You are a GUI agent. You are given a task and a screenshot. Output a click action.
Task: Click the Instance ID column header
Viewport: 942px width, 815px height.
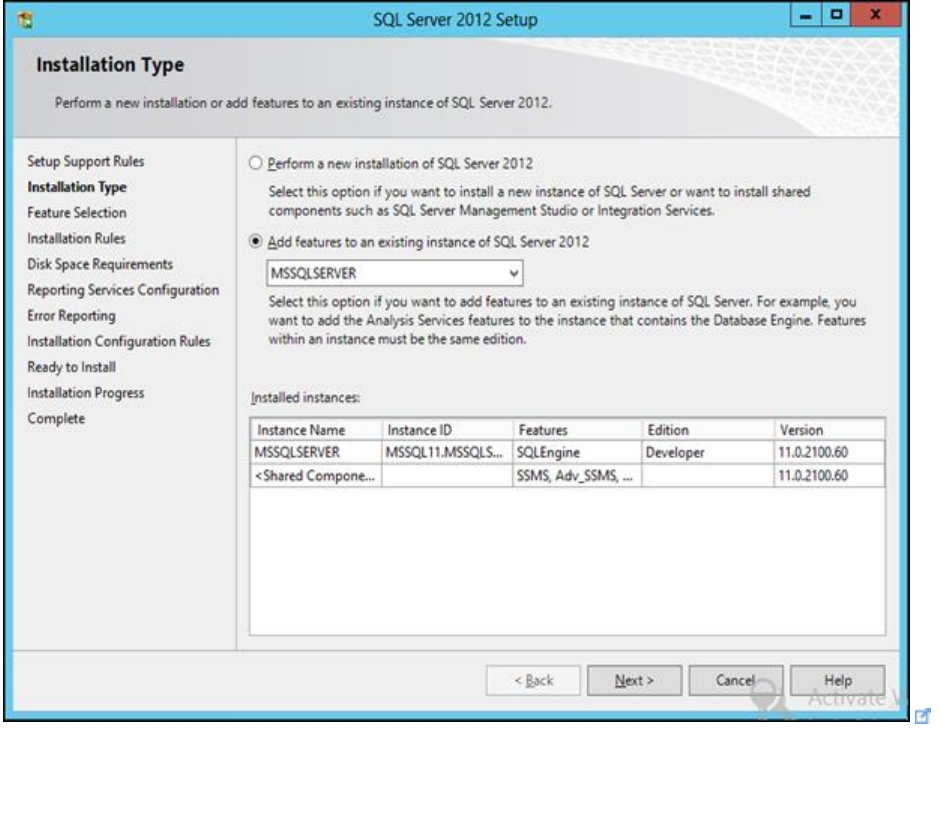(447, 430)
